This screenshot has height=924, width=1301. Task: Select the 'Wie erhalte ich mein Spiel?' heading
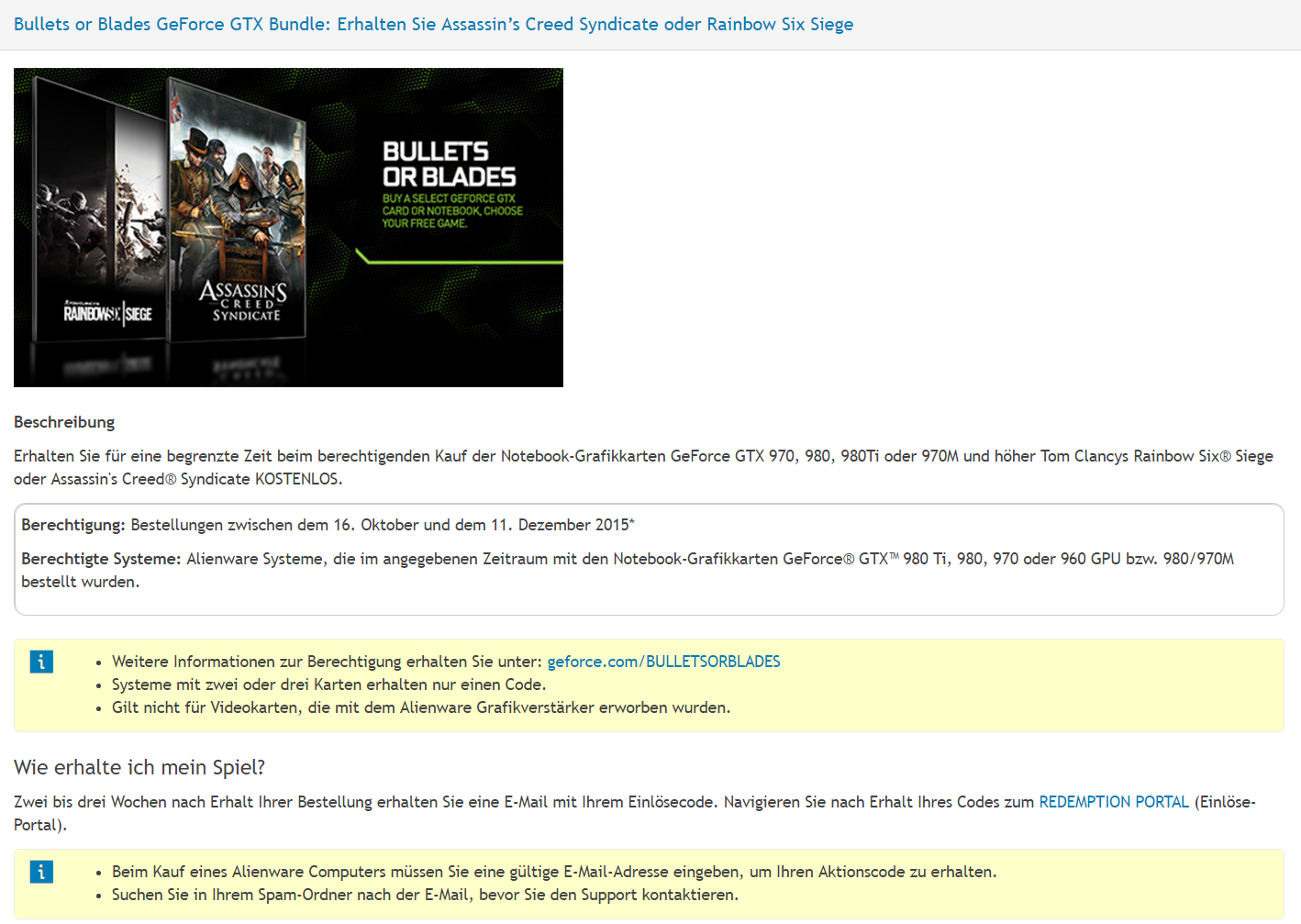[139, 767]
